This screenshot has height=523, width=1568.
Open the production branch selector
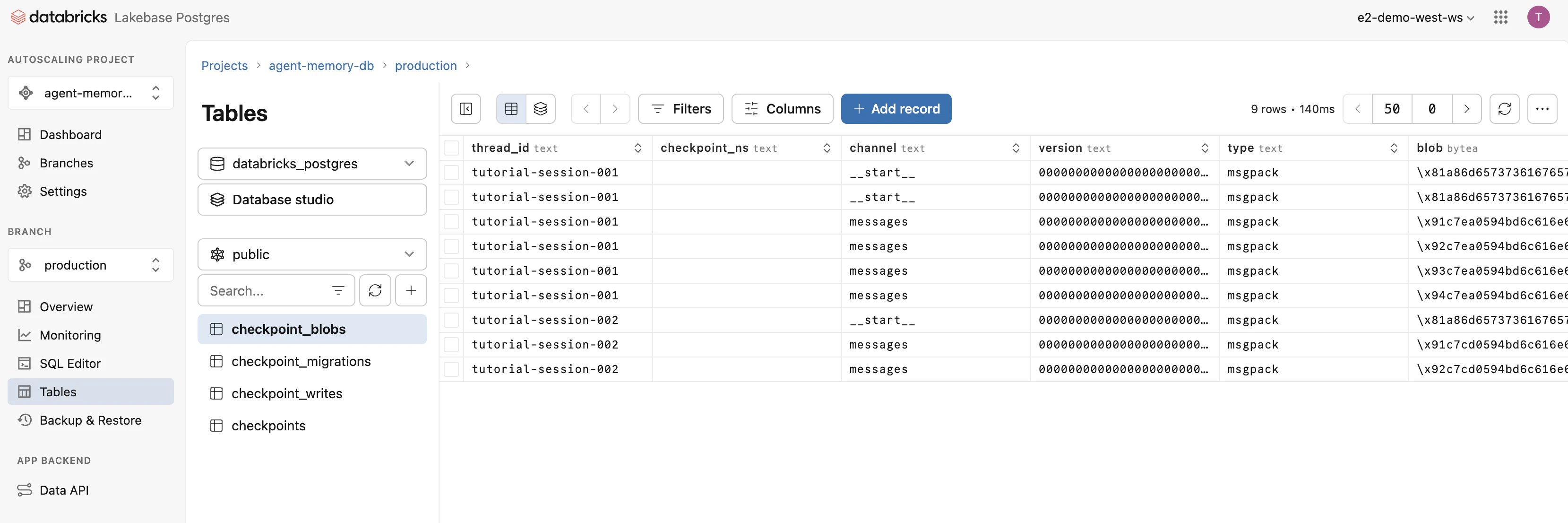(91, 265)
